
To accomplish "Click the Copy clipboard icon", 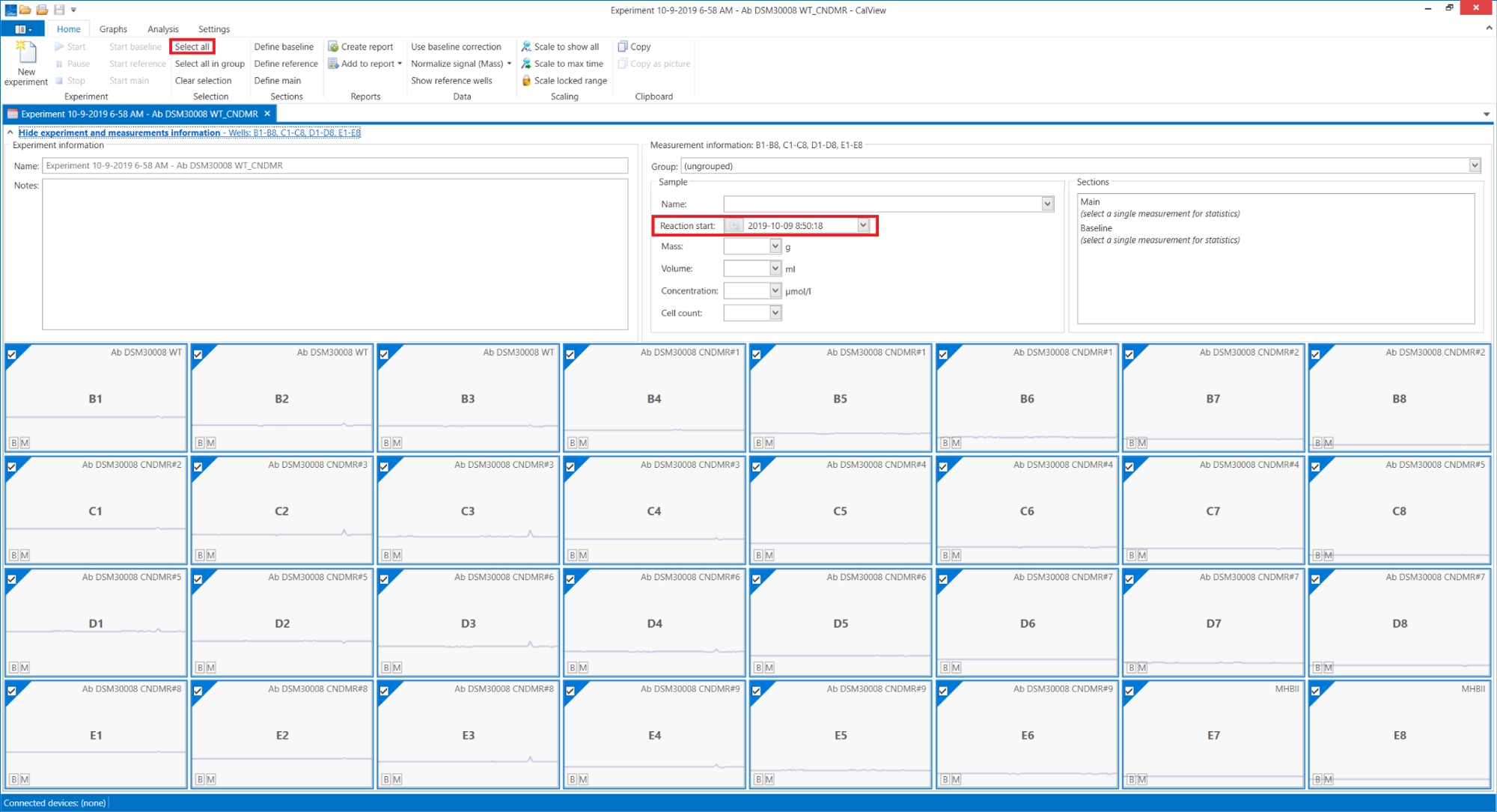I will [x=623, y=46].
